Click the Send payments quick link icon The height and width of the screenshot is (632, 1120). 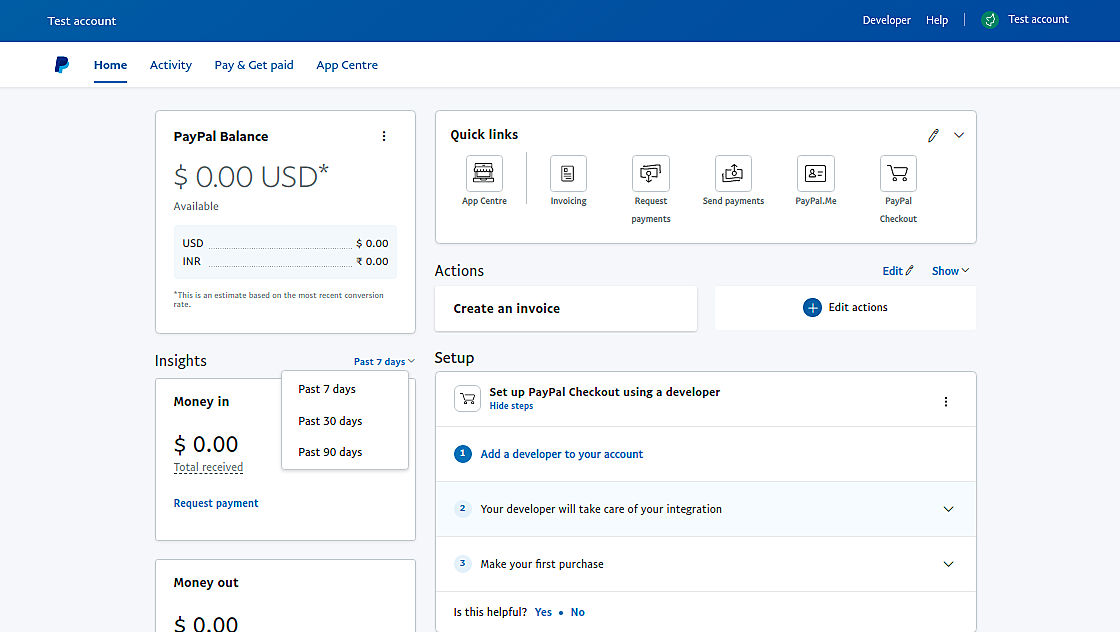pyautogui.click(x=733, y=174)
